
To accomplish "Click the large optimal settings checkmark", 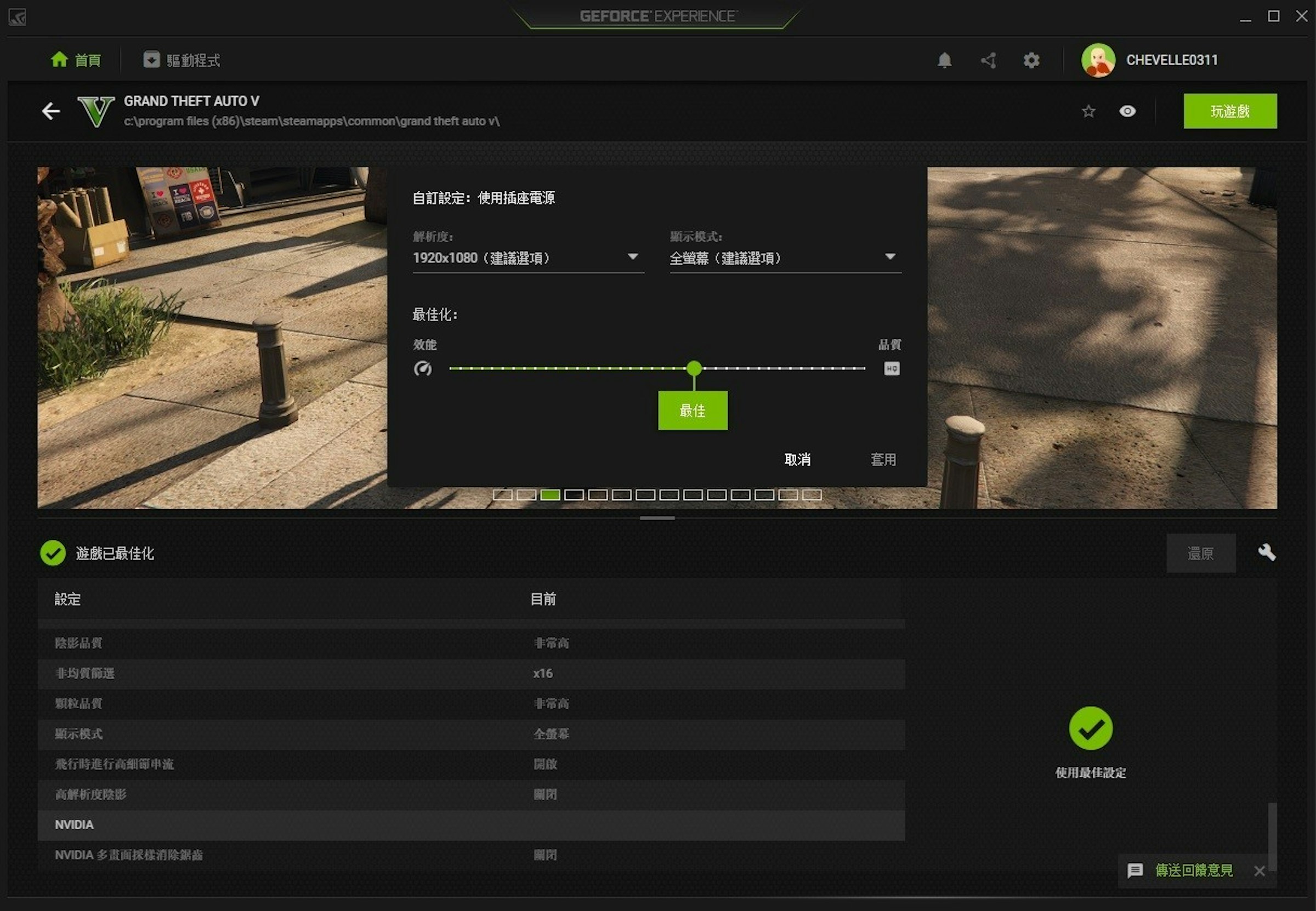I will [x=1091, y=728].
